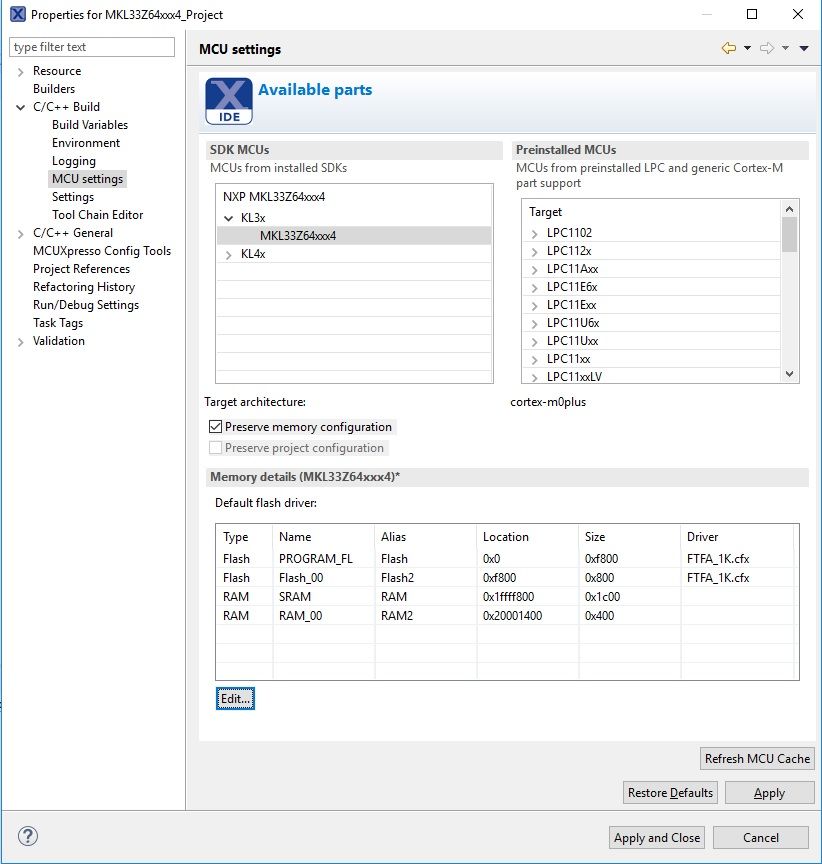Image resolution: width=822 pixels, height=864 pixels.
Task: Expand the LPC11E6x target entry
Action: [534, 288]
